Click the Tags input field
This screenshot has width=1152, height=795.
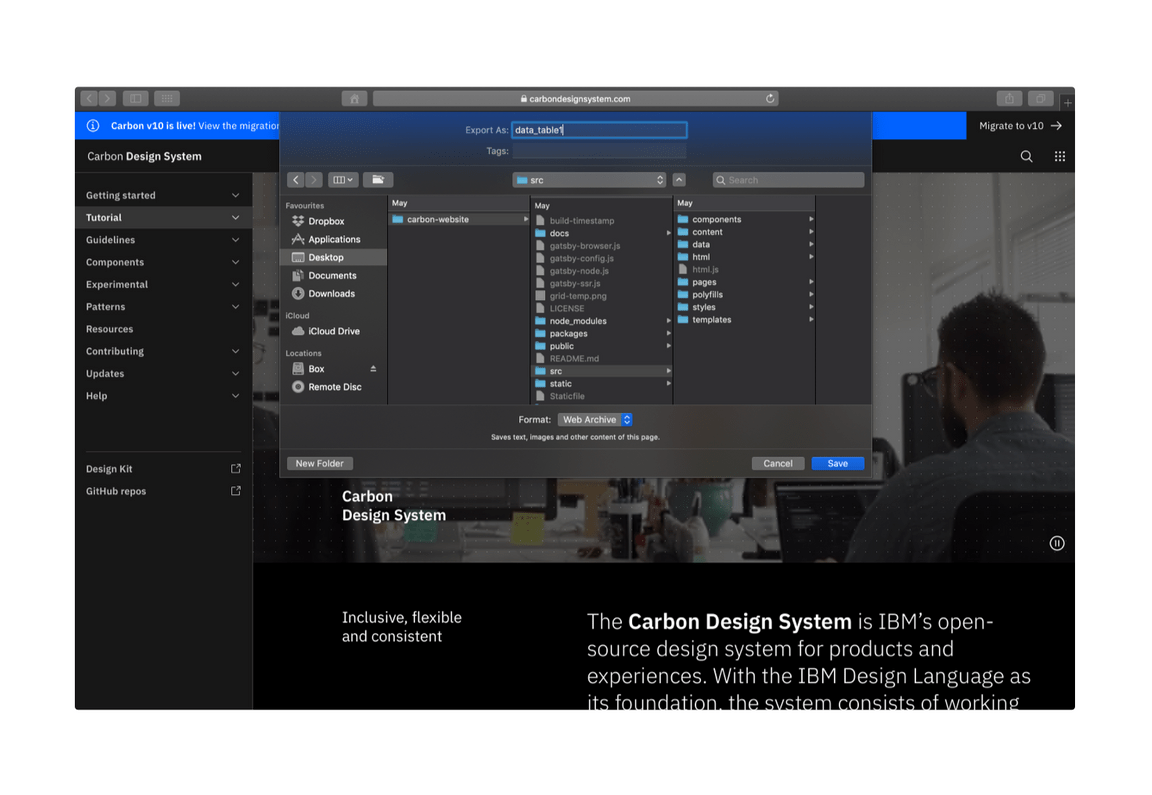click(x=599, y=151)
